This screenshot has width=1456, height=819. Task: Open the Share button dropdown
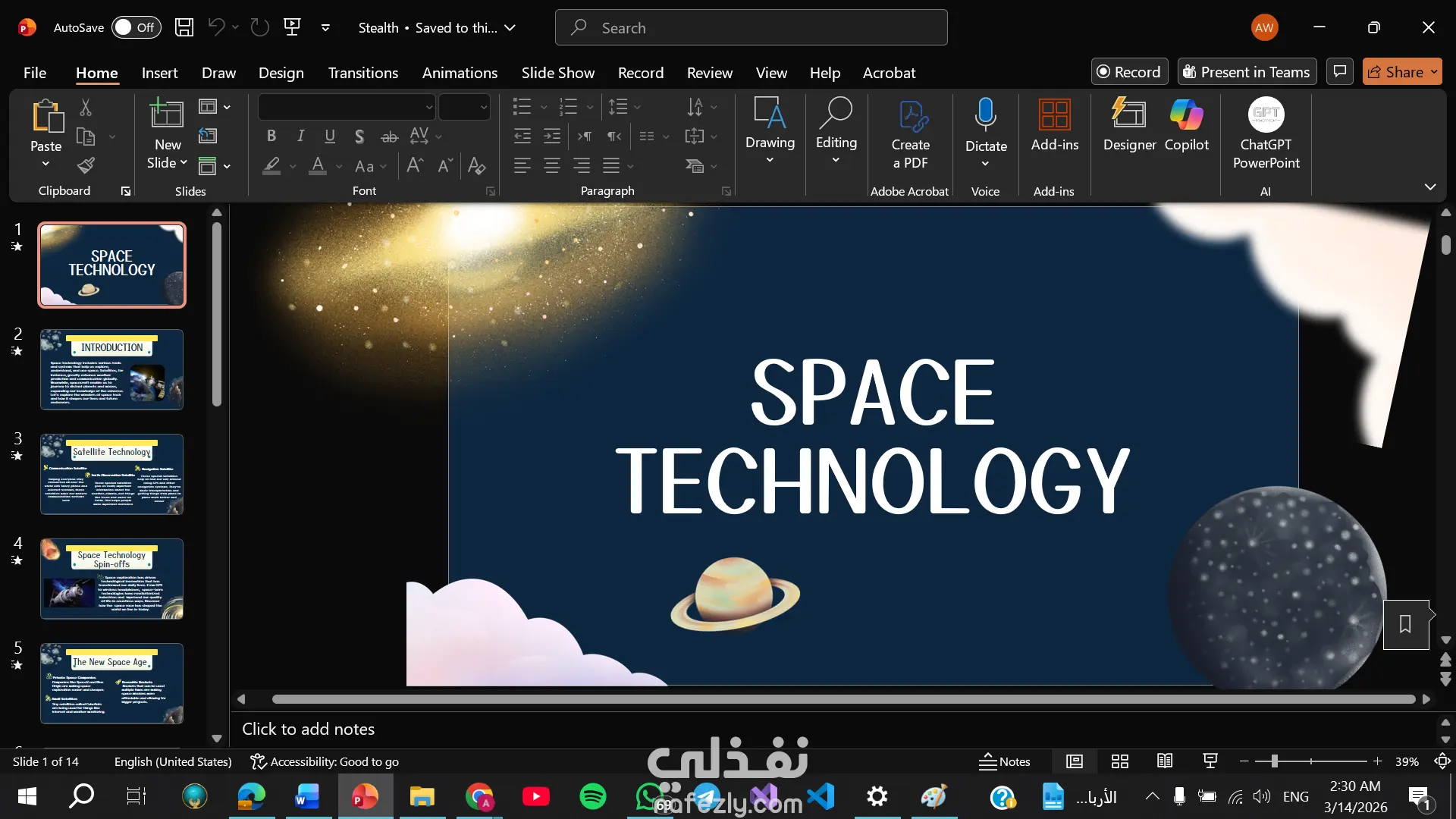[x=1434, y=72]
